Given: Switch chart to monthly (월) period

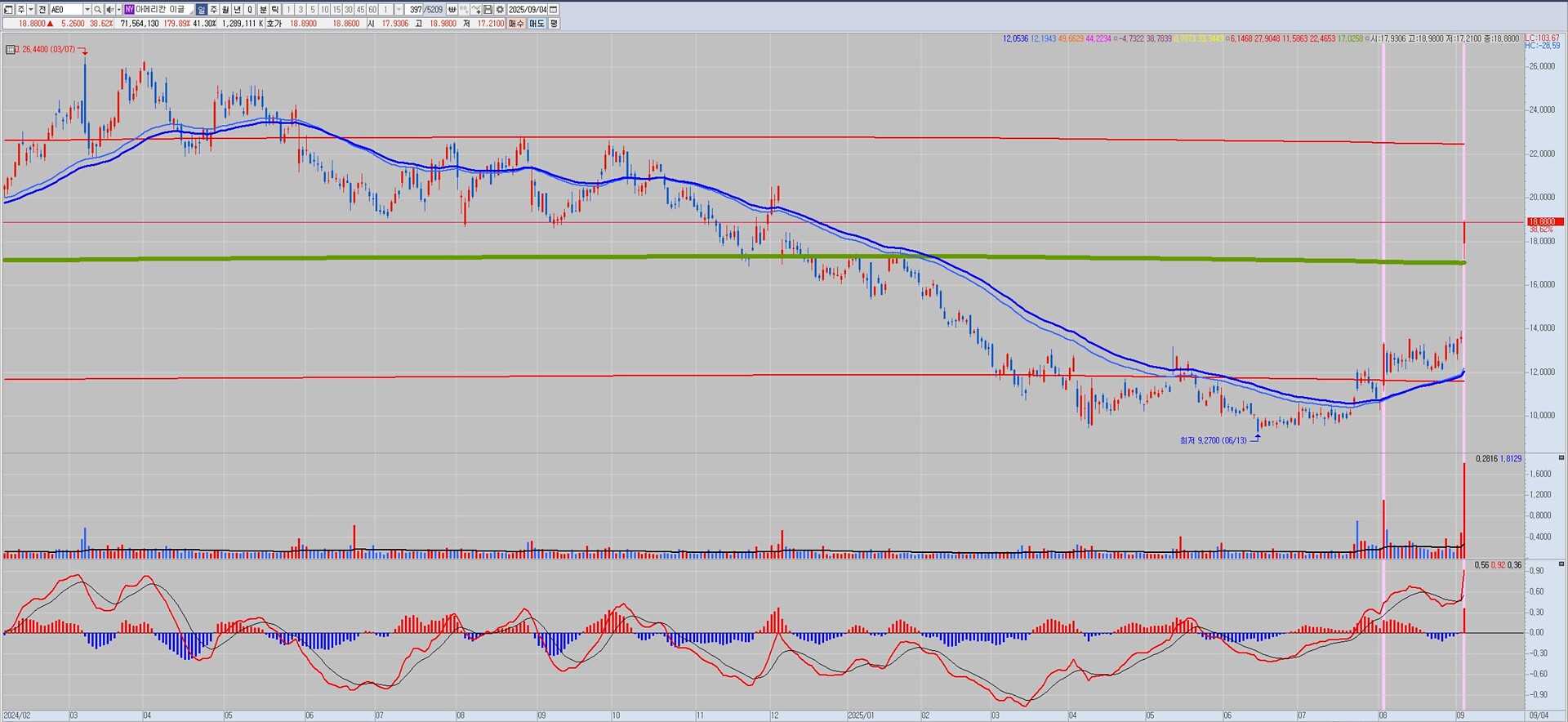Looking at the screenshot, I should (226, 10).
